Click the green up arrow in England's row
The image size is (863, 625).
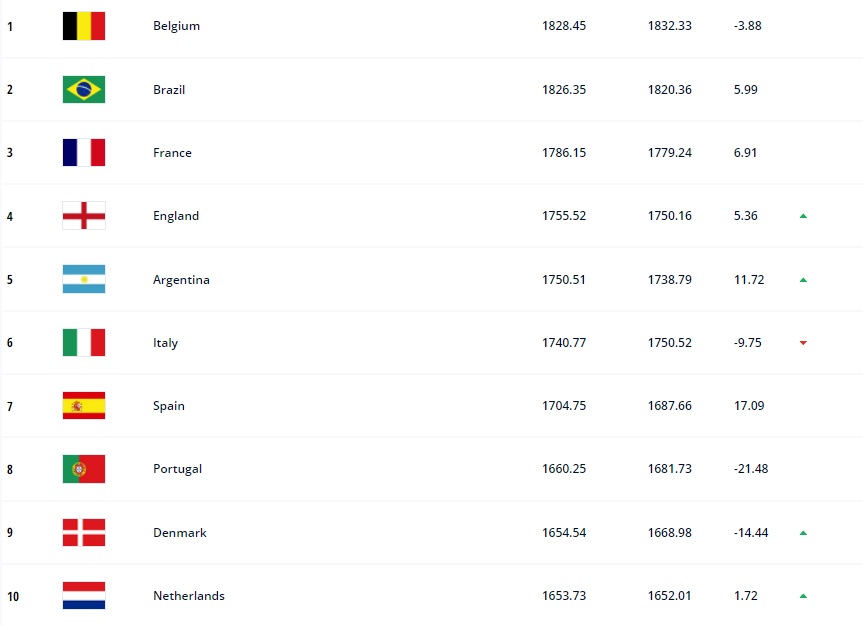coord(803,216)
